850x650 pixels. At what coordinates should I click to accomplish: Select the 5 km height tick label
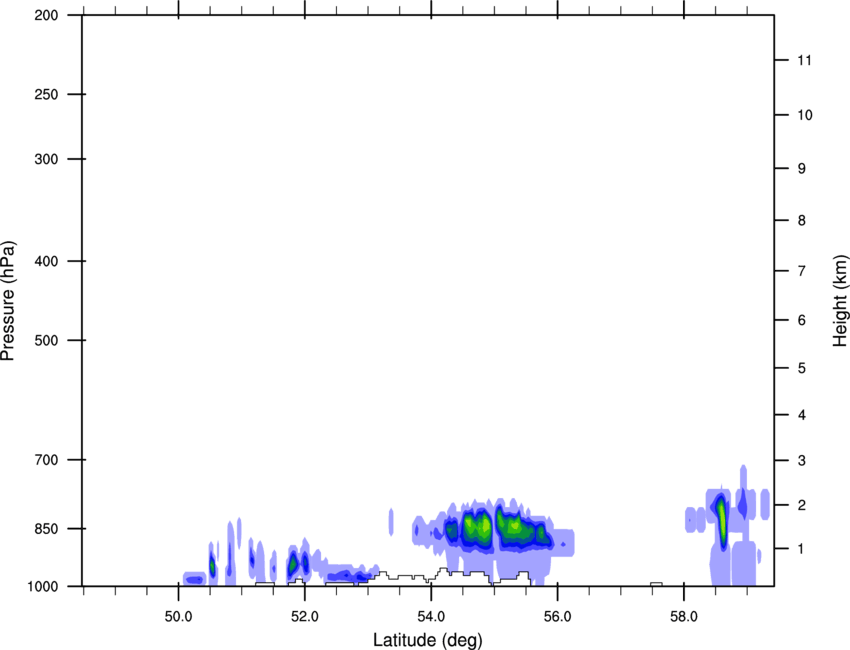[801, 369]
